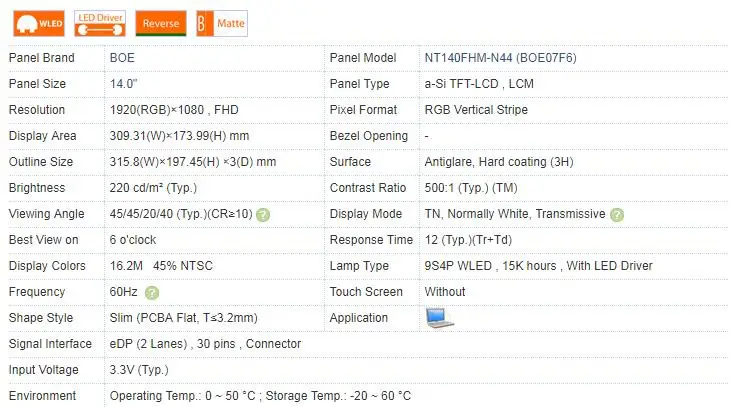
Task: Click the 60Hz frequency value
Action: click(123, 292)
